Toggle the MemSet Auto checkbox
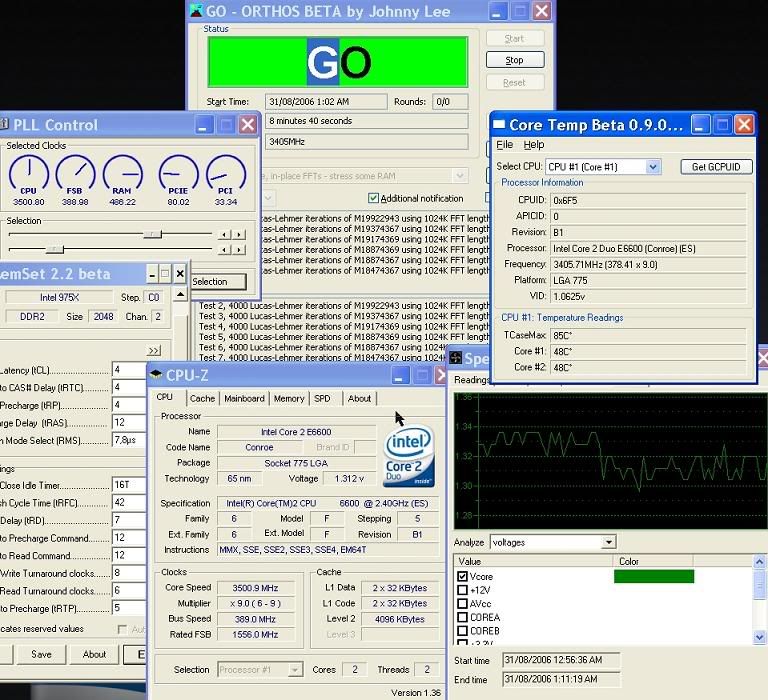 (122, 629)
